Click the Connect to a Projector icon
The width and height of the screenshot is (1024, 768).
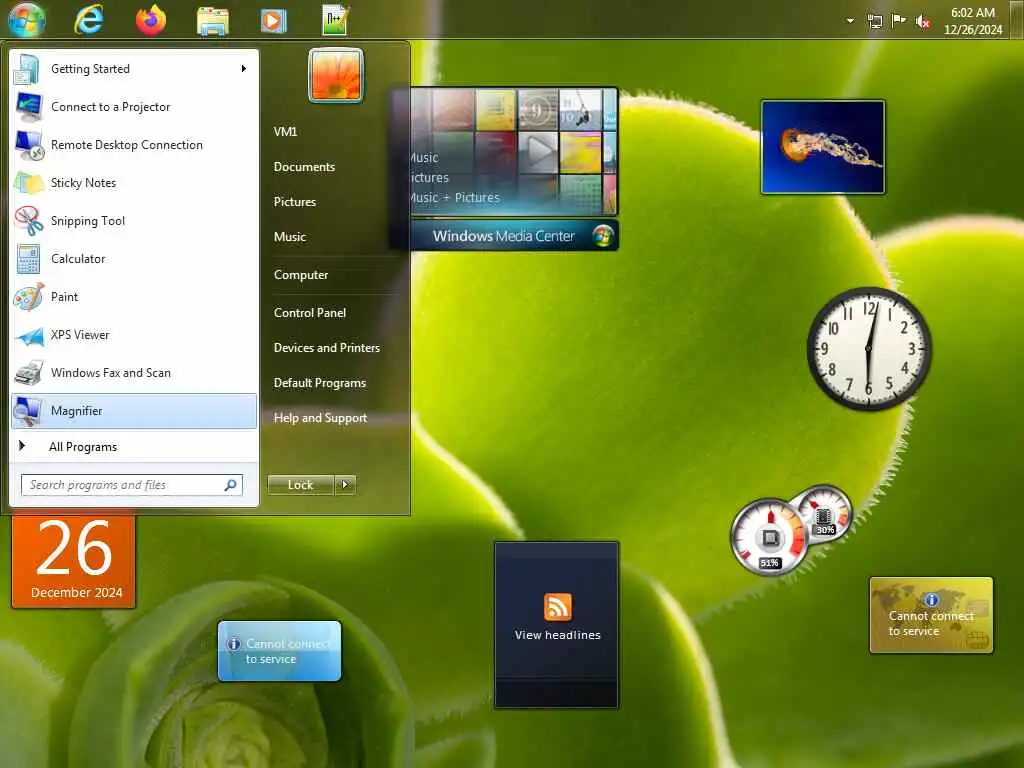point(28,107)
